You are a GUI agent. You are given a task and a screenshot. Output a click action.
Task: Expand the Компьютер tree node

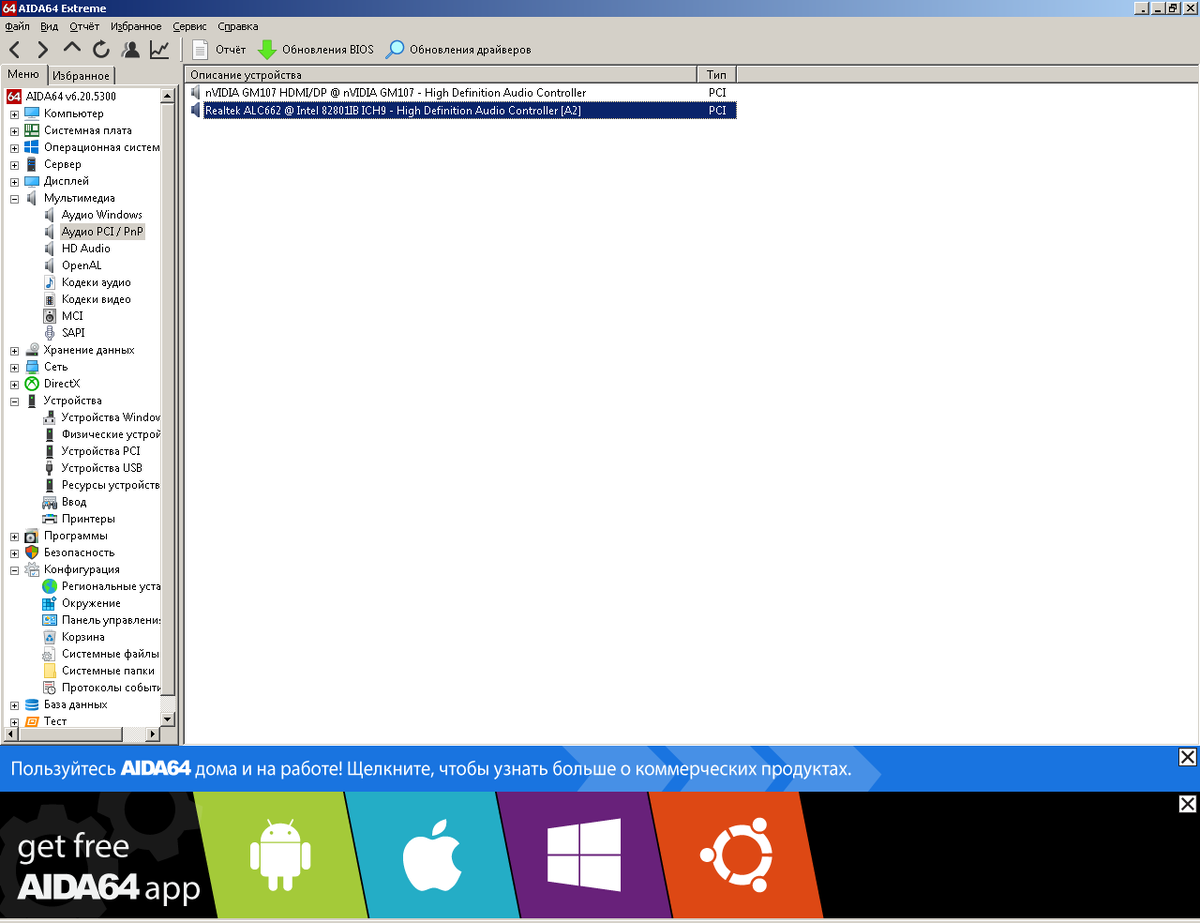point(15,114)
